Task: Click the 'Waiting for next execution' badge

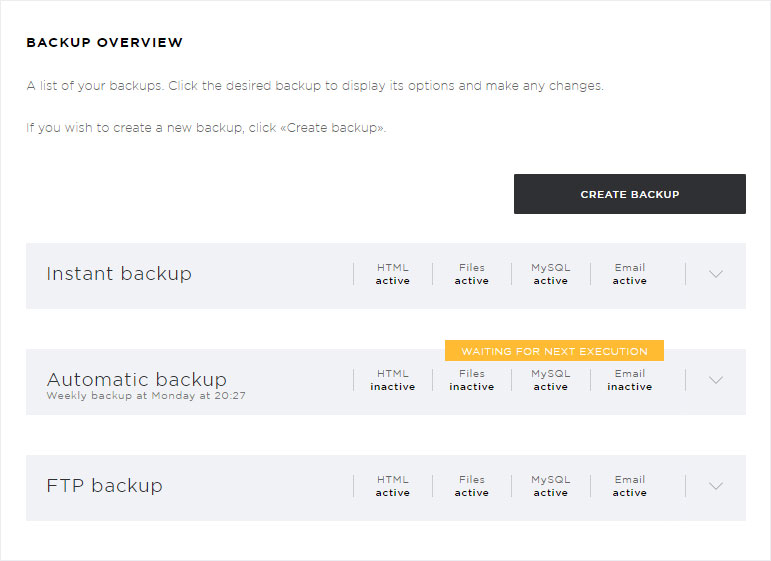Action: click(554, 351)
